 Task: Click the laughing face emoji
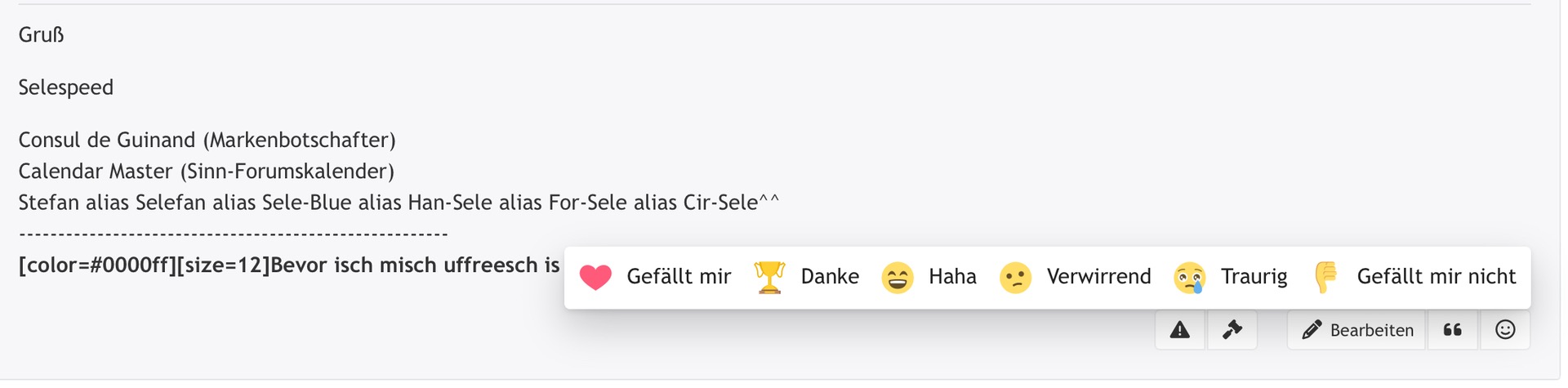(x=897, y=278)
